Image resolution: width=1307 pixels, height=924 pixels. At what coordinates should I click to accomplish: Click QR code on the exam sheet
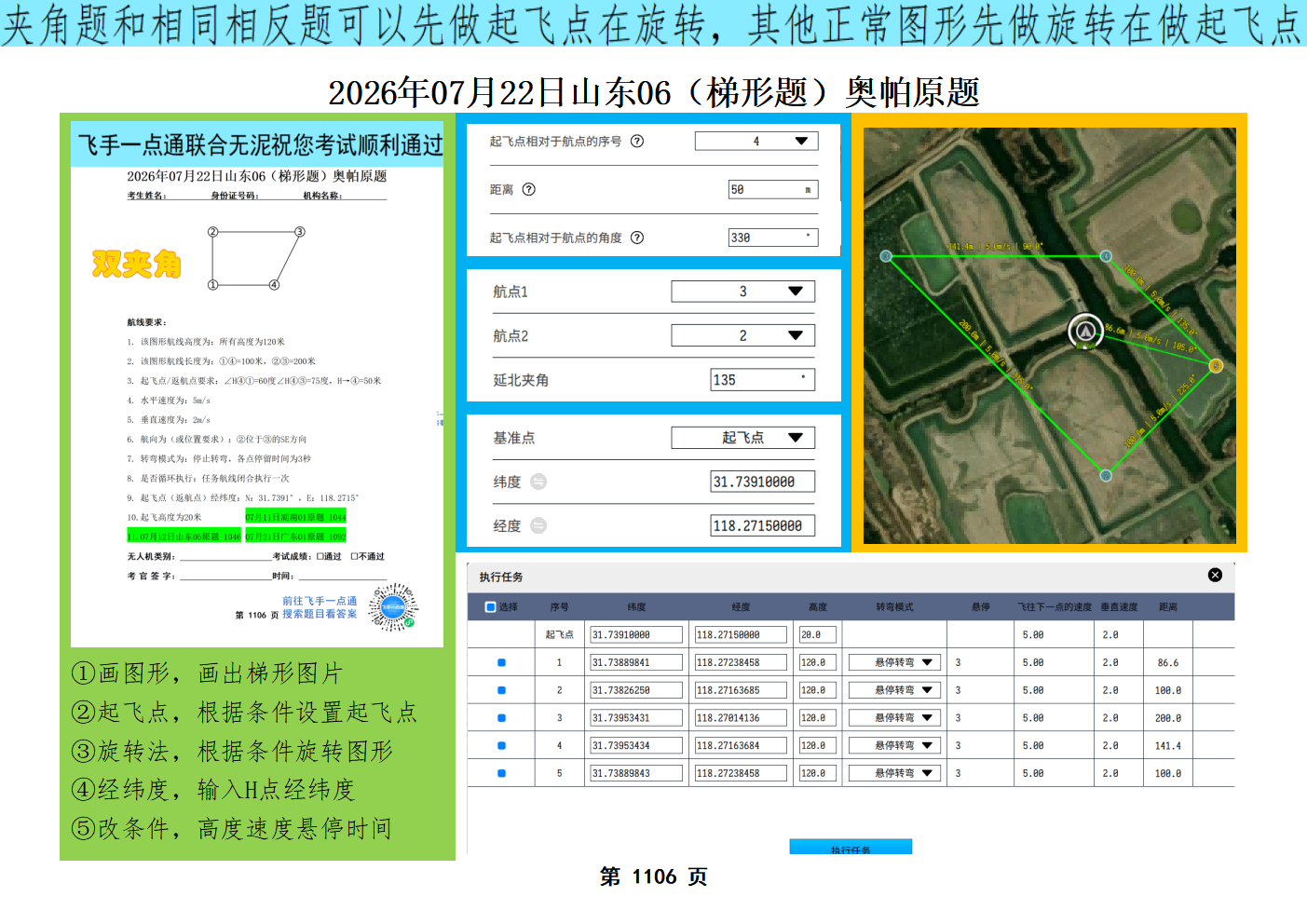coord(393,607)
